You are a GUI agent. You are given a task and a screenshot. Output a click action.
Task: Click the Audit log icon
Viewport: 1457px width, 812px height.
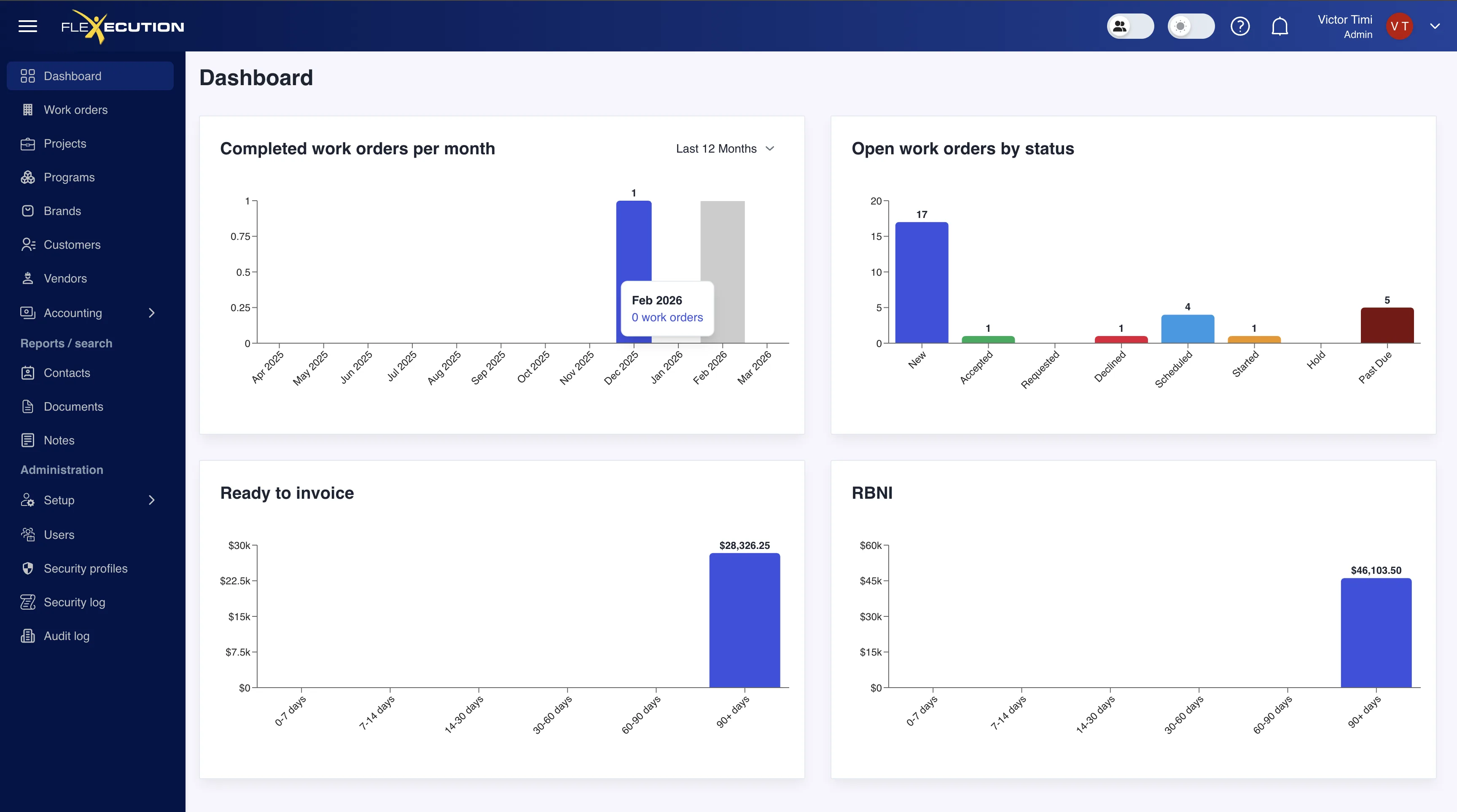pyautogui.click(x=28, y=636)
